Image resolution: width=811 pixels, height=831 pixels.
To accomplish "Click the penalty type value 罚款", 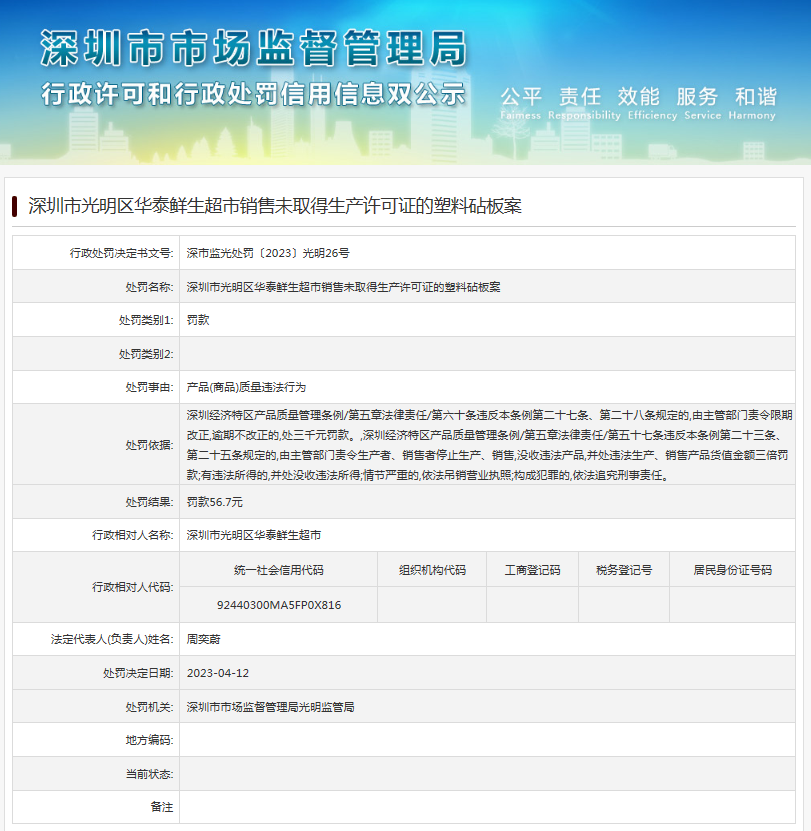I will coord(198,320).
